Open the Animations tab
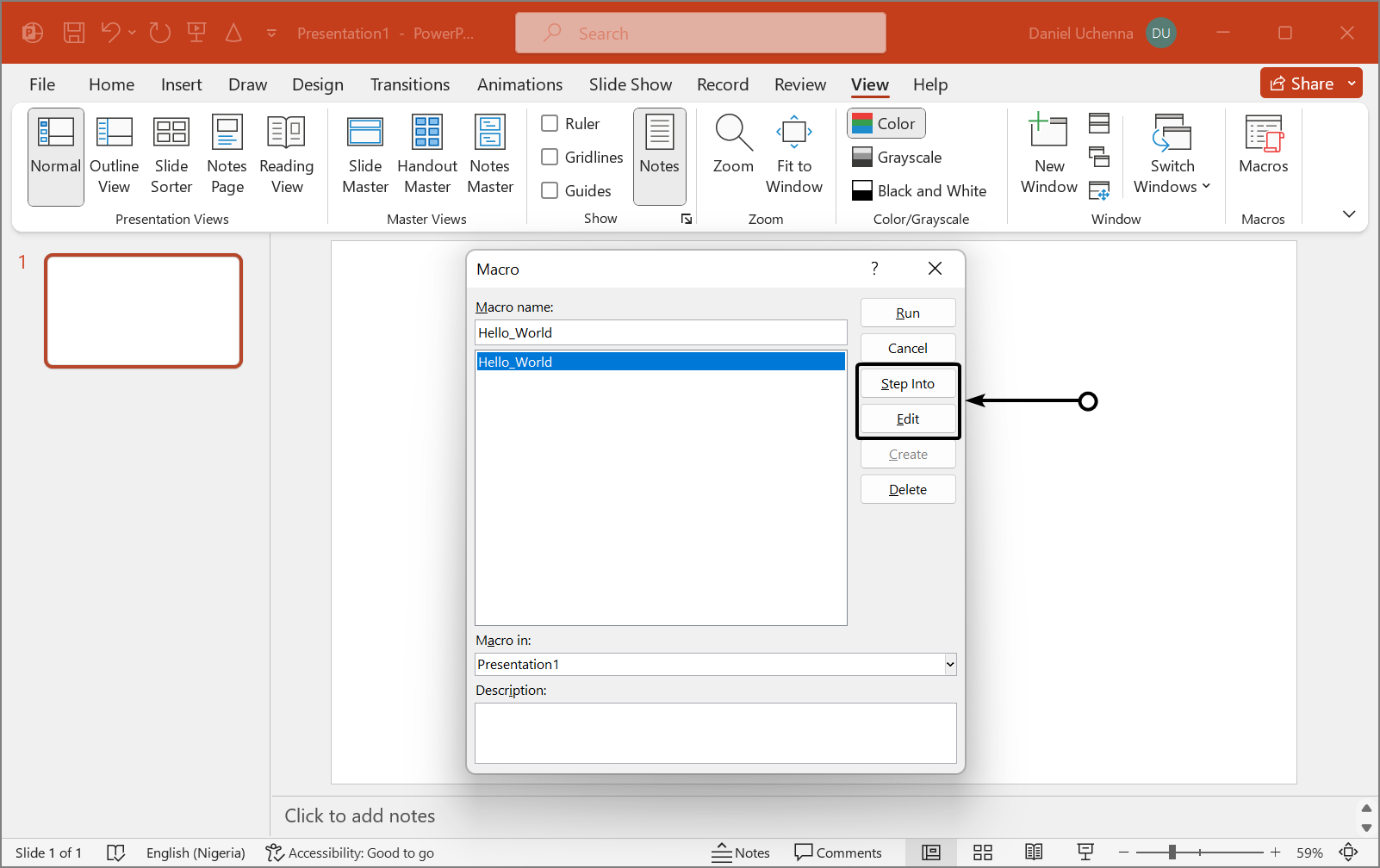1380x868 pixels. coord(519,84)
